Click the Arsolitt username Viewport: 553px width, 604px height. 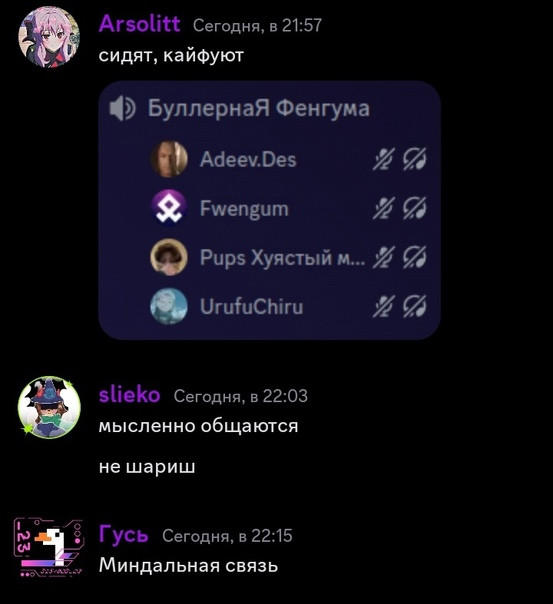point(139,24)
